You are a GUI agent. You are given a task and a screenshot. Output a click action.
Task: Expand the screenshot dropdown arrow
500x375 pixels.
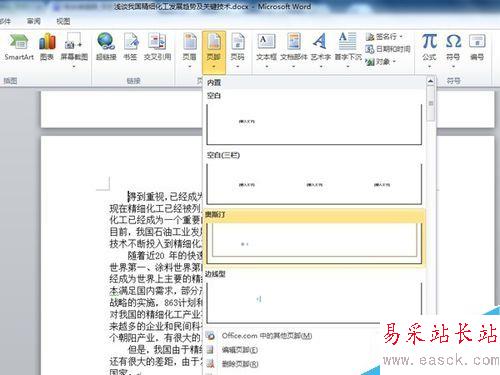click(74, 67)
